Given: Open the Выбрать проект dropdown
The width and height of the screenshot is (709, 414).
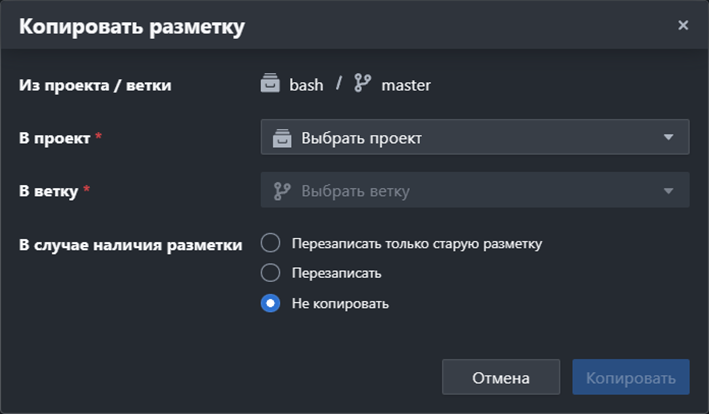Looking at the screenshot, I should [475, 137].
